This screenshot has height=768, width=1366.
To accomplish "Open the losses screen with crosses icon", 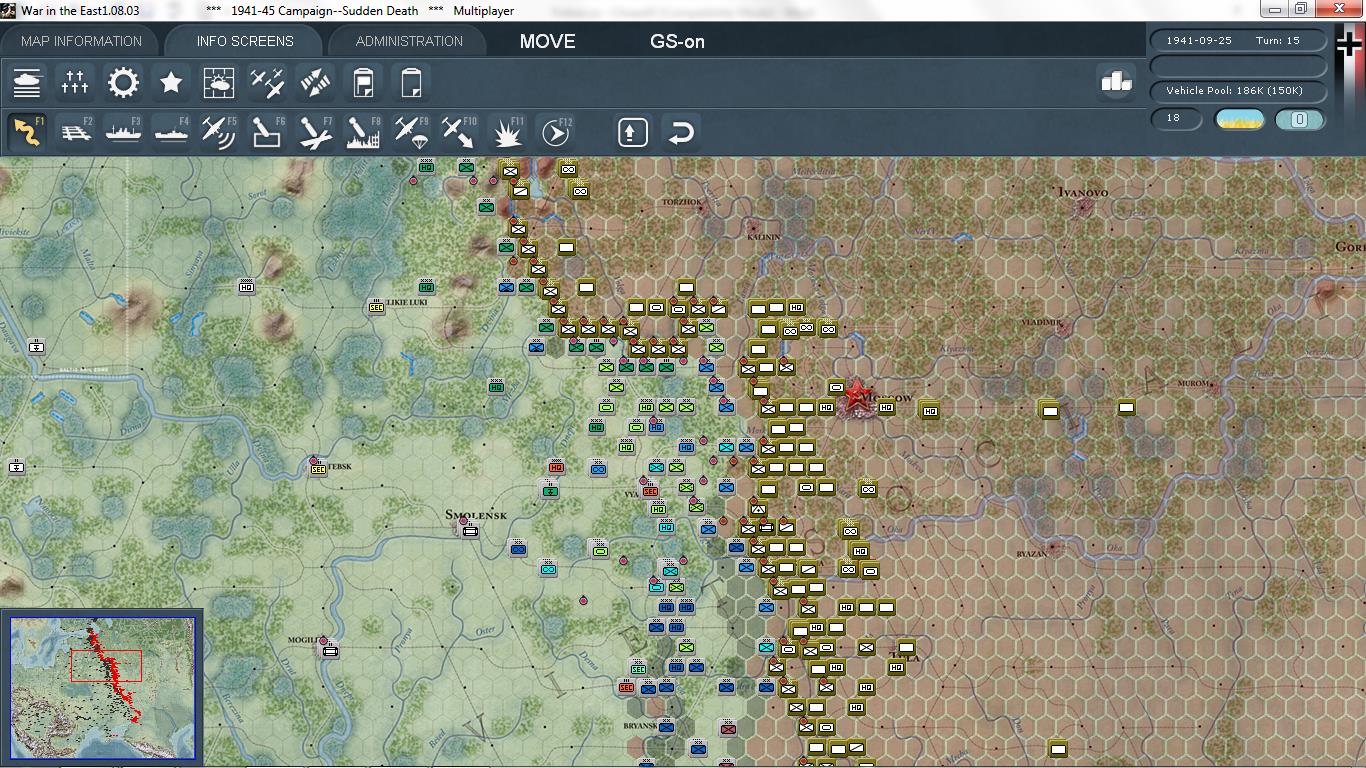I will click(x=75, y=82).
